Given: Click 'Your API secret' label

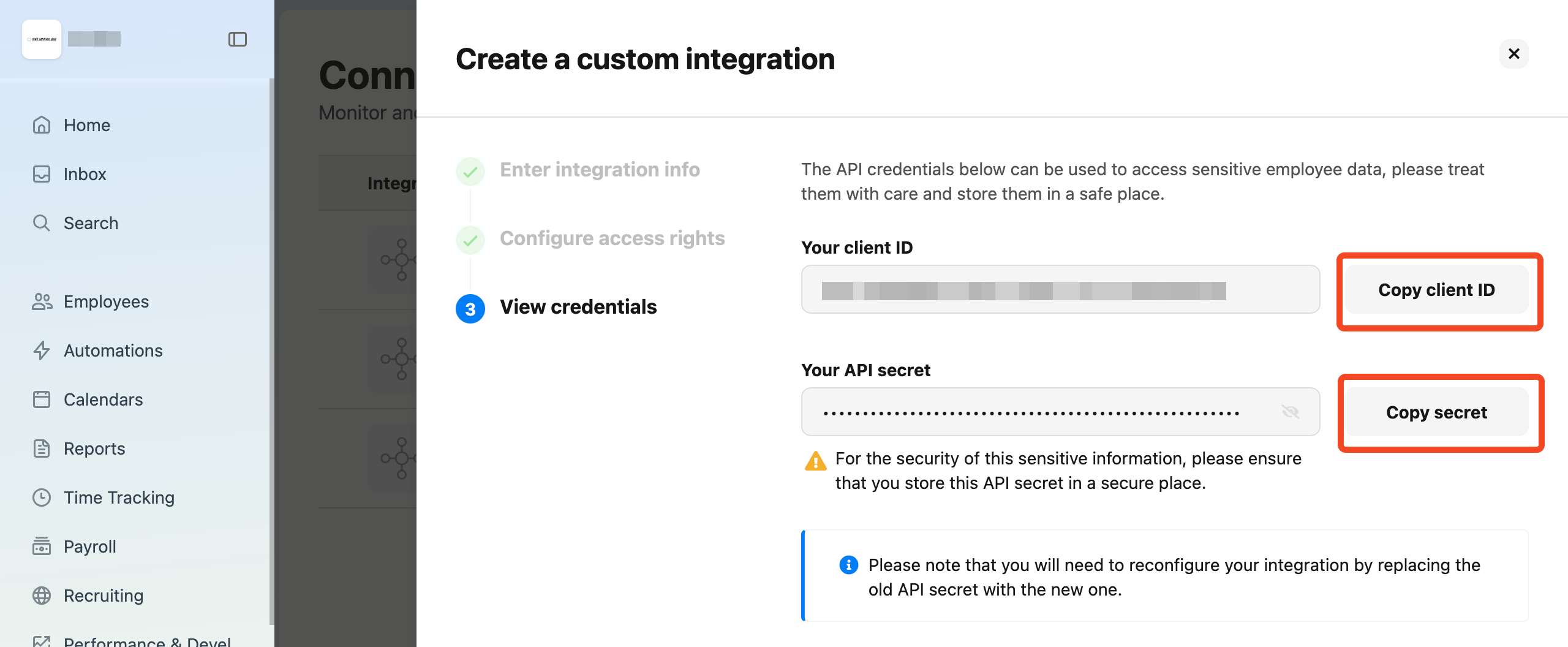Looking at the screenshot, I should pyautogui.click(x=865, y=370).
